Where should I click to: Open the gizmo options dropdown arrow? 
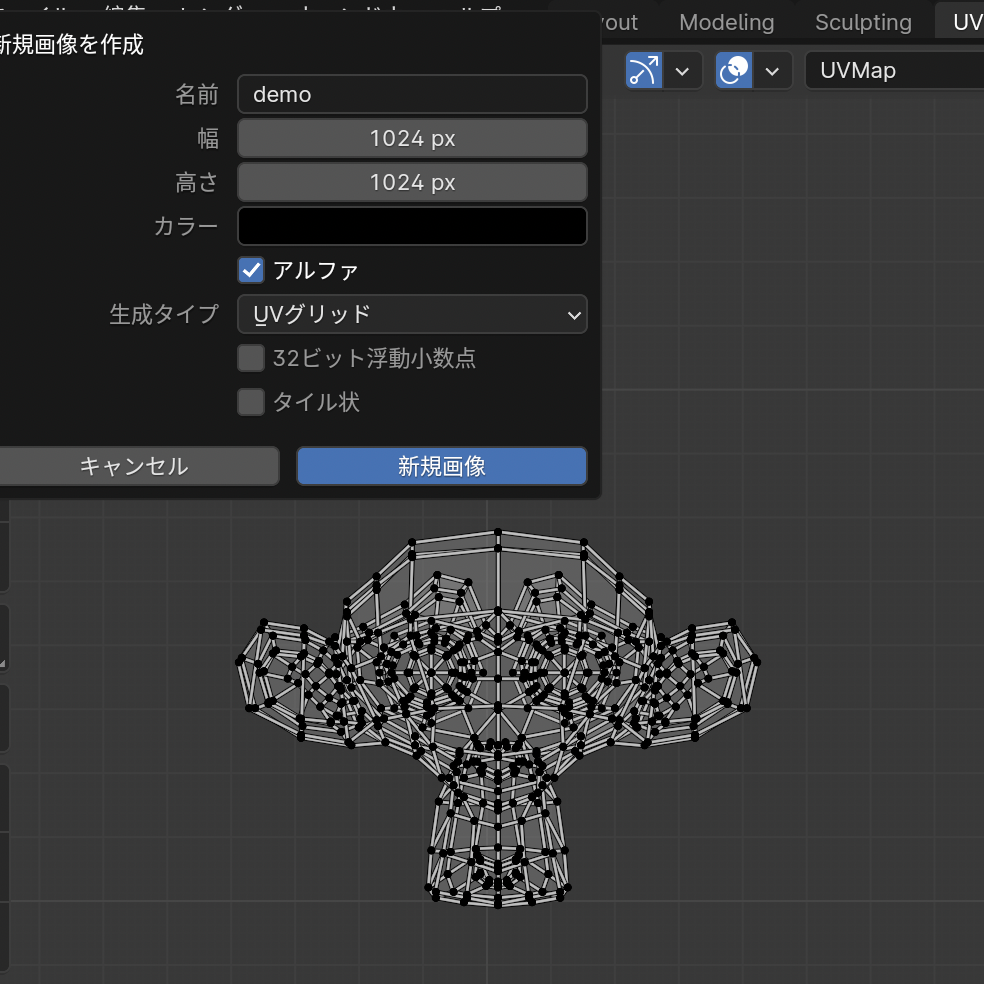[683, 71]
